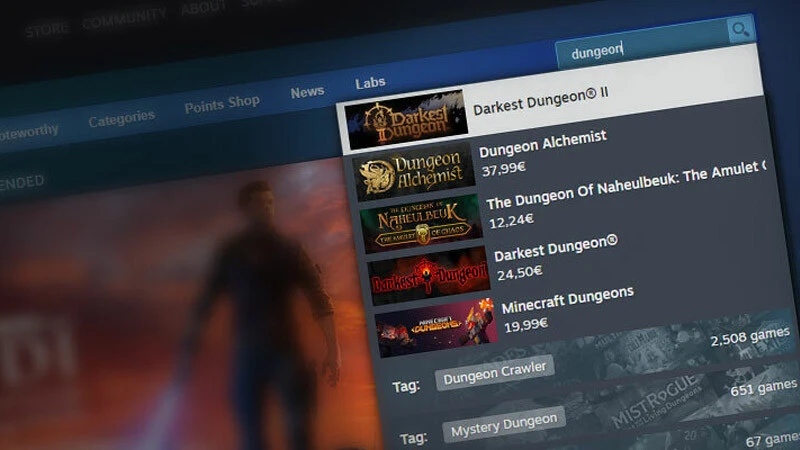Image resolution: width=800 pixels, height=450 pixels.
Task: Open the Dungeon Crawler tag
Action: point(494,373)
